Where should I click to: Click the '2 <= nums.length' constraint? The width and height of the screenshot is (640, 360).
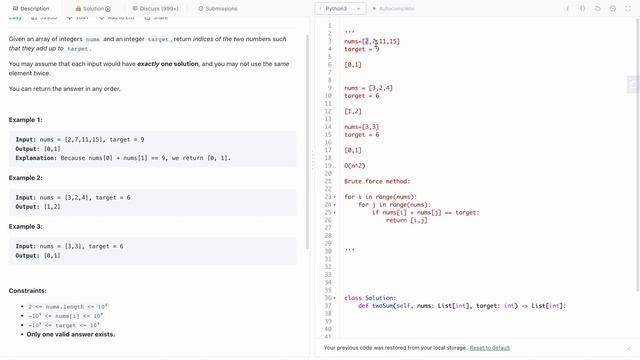pos(67,307)
